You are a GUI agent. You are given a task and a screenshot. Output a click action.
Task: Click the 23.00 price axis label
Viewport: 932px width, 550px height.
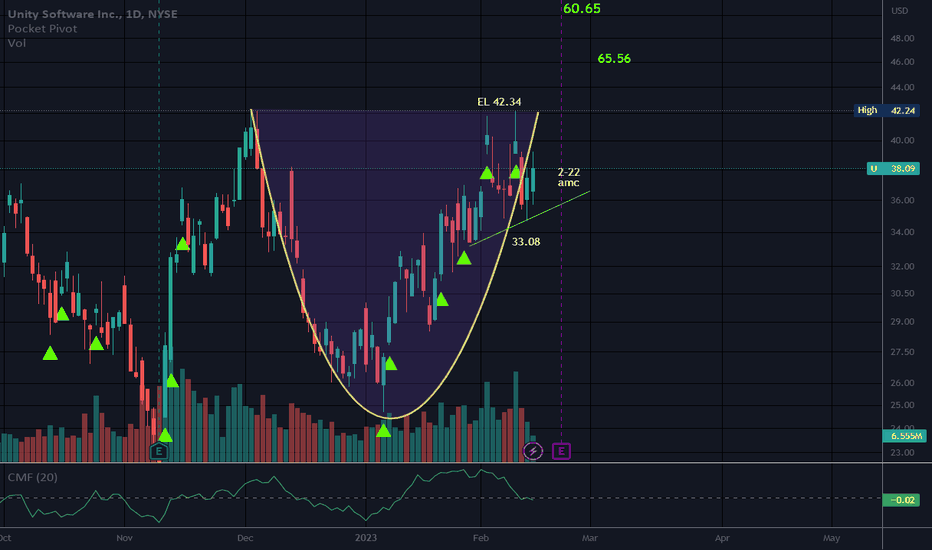pos(902,452)
